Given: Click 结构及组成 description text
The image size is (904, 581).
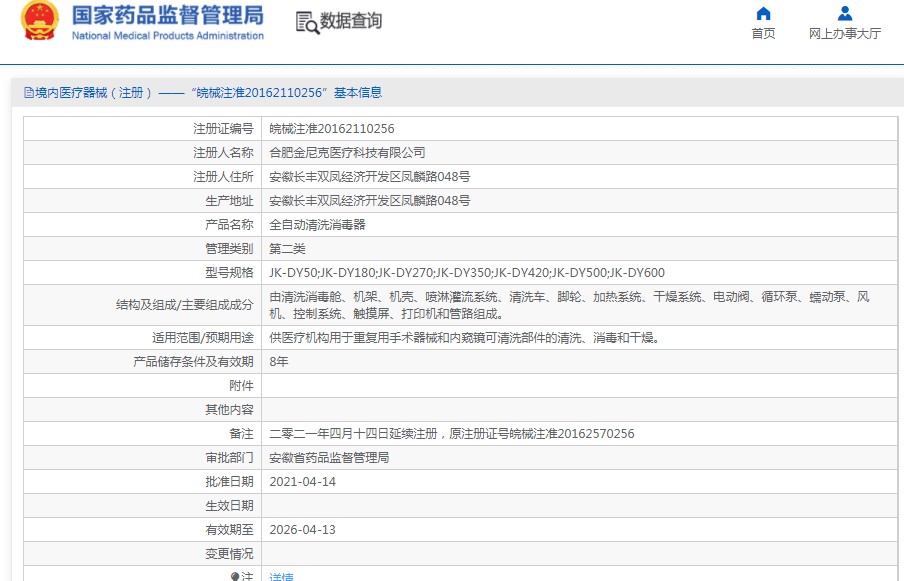Looking at the screenshot, I should coord(570,305).
